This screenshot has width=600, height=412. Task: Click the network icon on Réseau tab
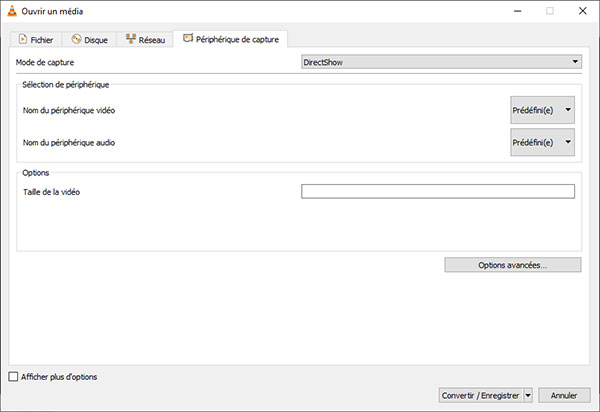130,39
